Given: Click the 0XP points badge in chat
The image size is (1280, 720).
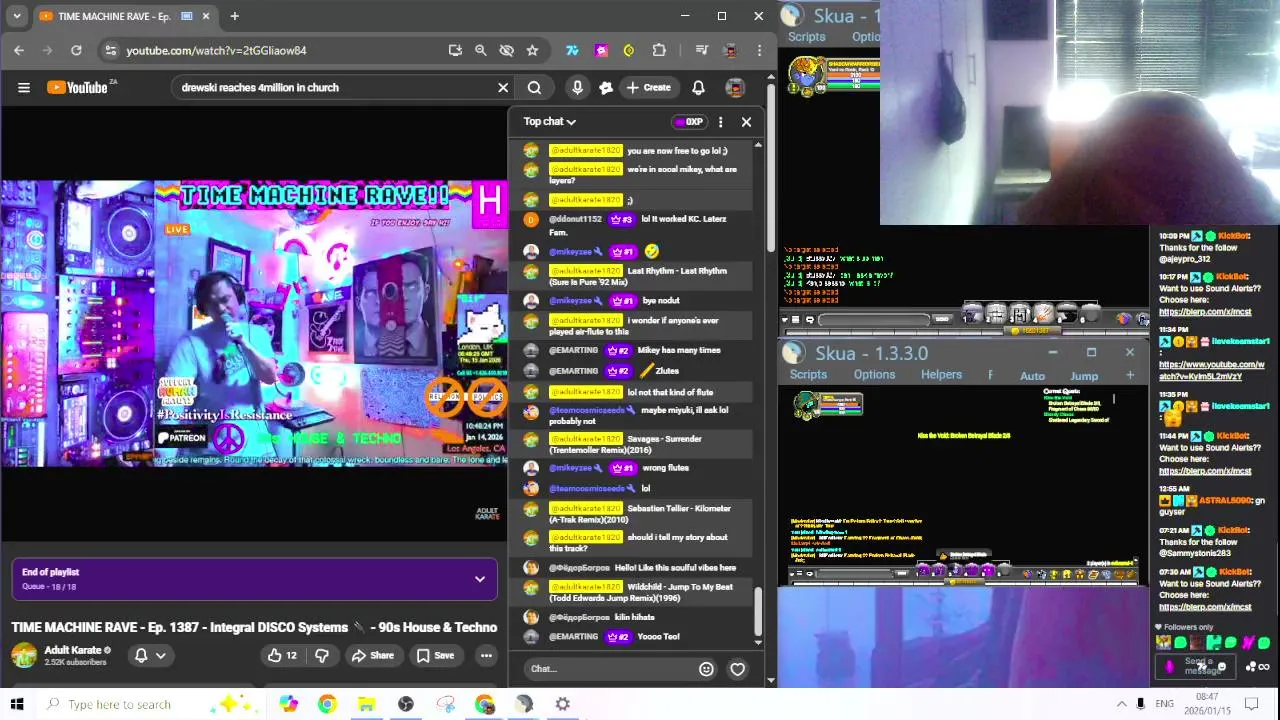Looking at the screenshot, I should tap(689, 122).
